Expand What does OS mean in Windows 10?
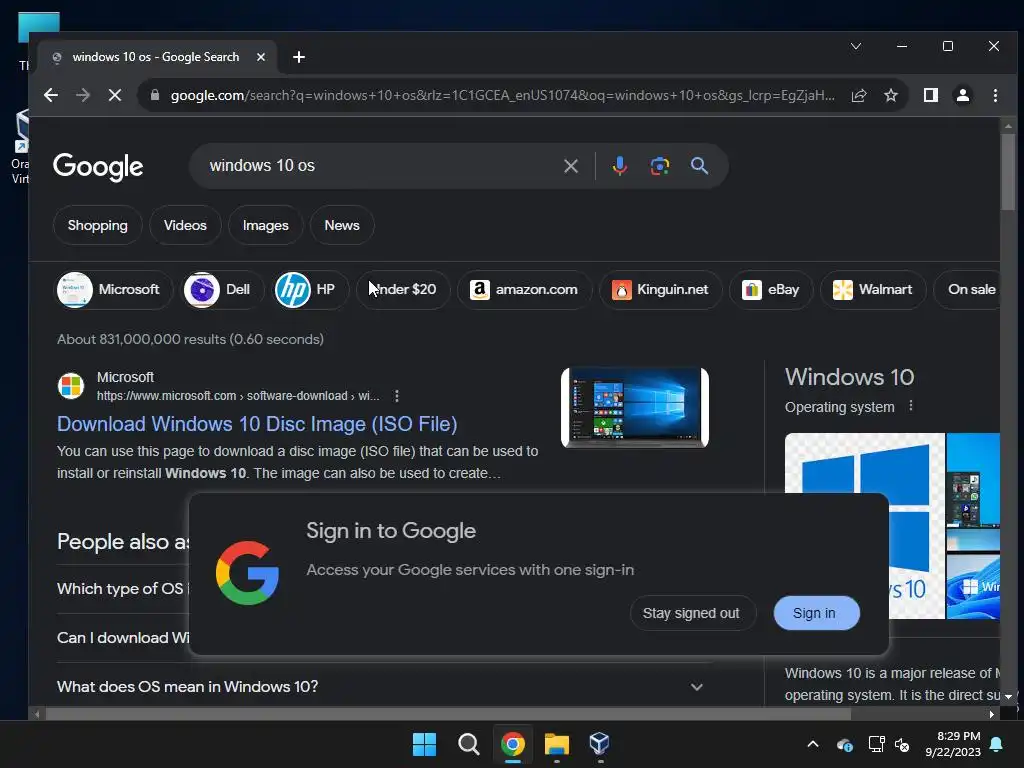The width and height of the screenshot is (1024, 768). coord(380,687)
